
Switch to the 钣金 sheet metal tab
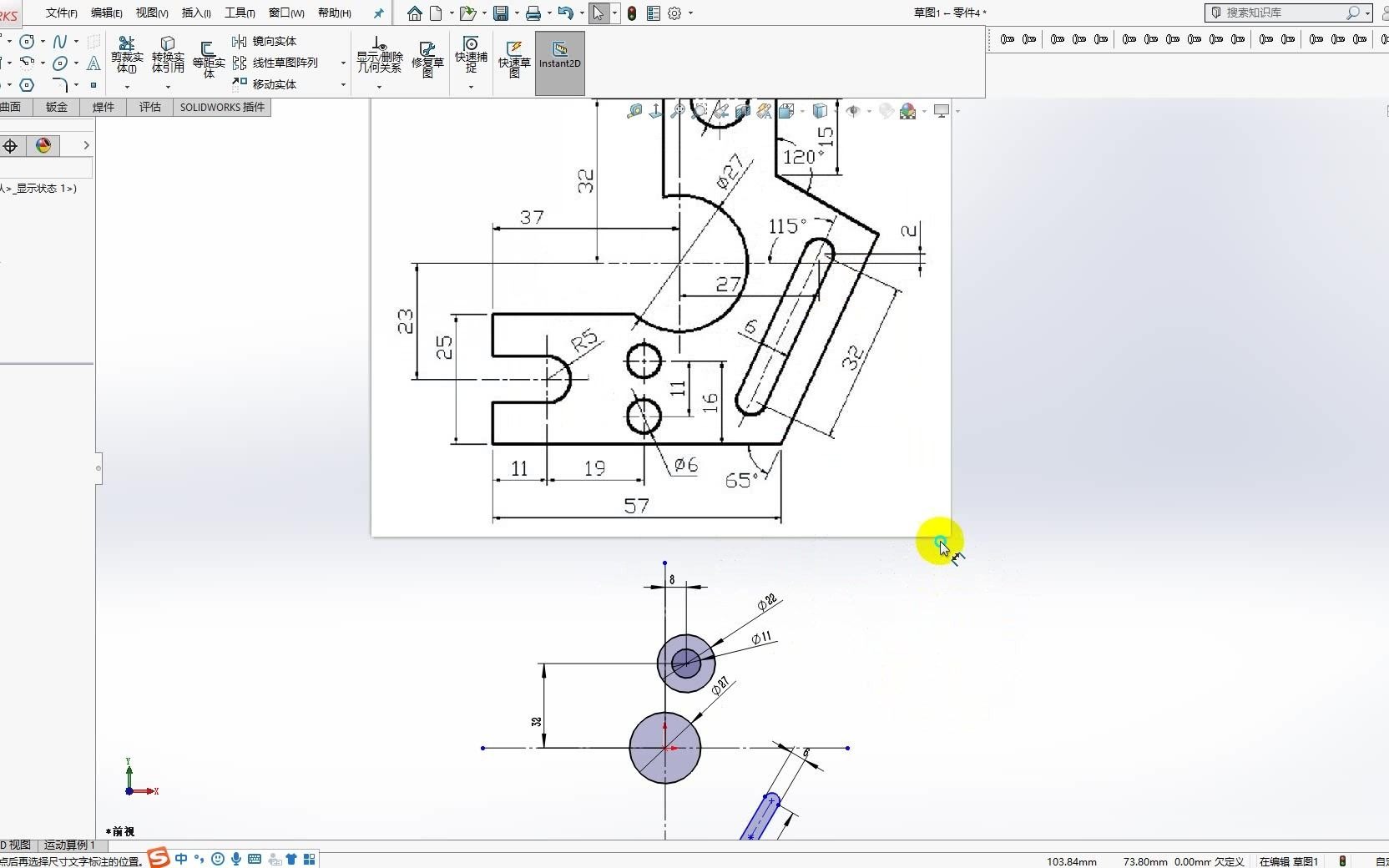56,107
